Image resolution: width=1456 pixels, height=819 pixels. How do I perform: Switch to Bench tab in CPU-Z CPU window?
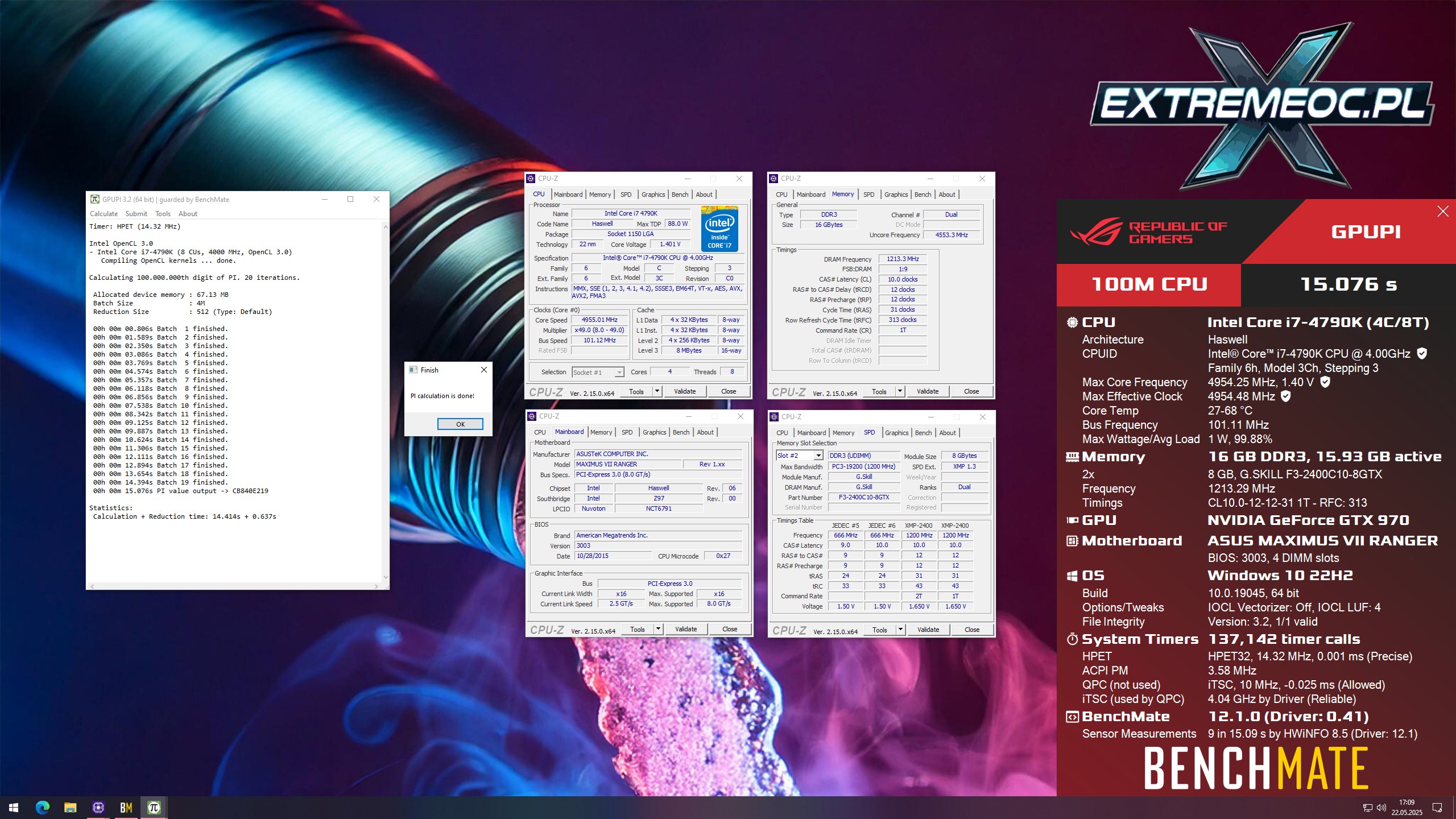pyautogui.click(x=680, y=195)
